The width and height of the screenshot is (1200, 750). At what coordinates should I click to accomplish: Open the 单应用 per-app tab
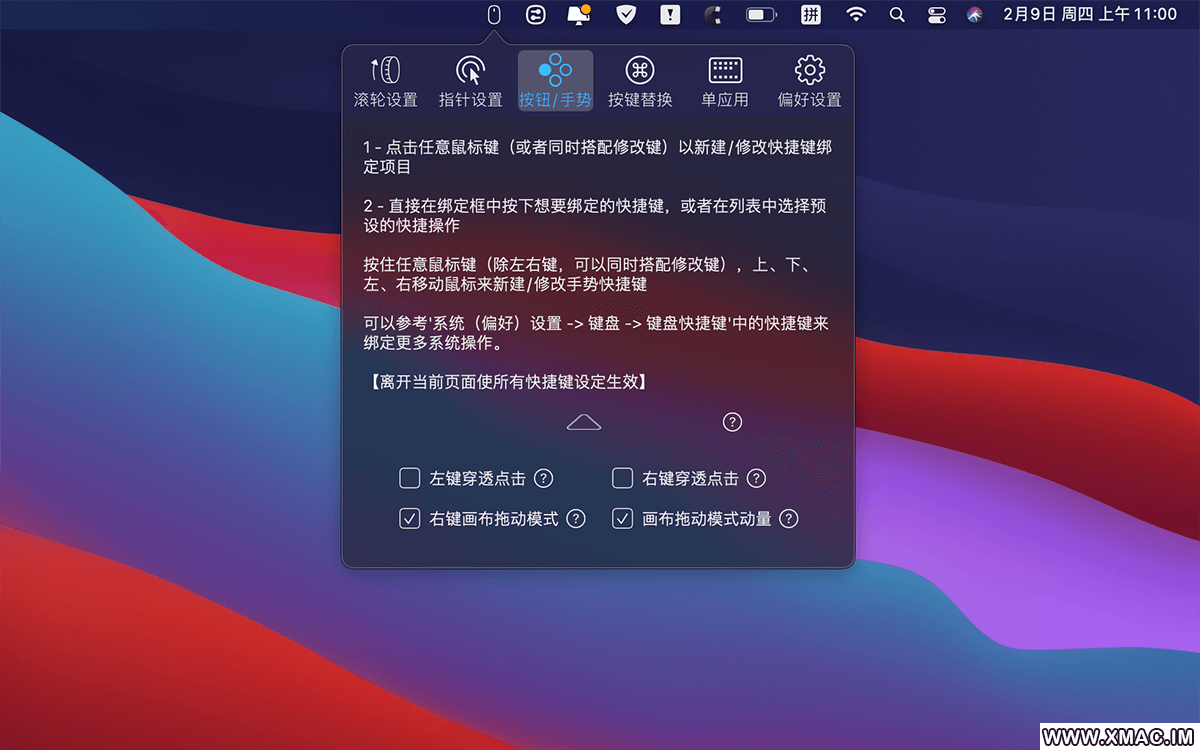tap(725, 82)
